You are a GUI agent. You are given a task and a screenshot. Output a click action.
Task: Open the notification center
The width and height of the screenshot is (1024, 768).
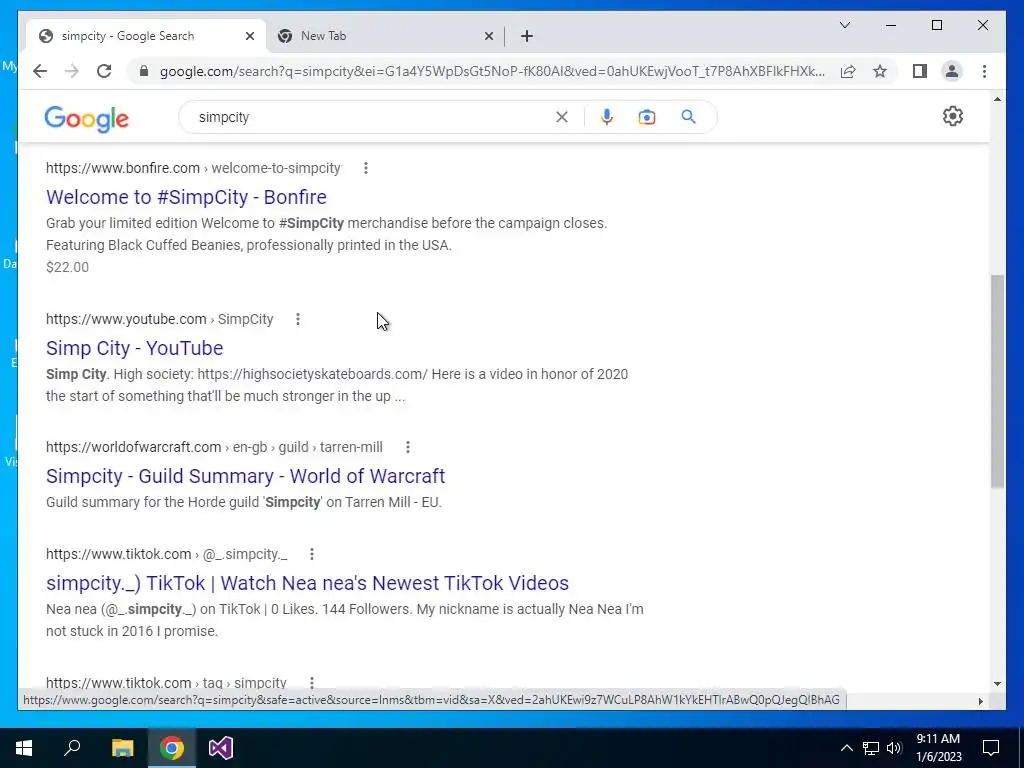pyautogui.click(x=991, y=748)
